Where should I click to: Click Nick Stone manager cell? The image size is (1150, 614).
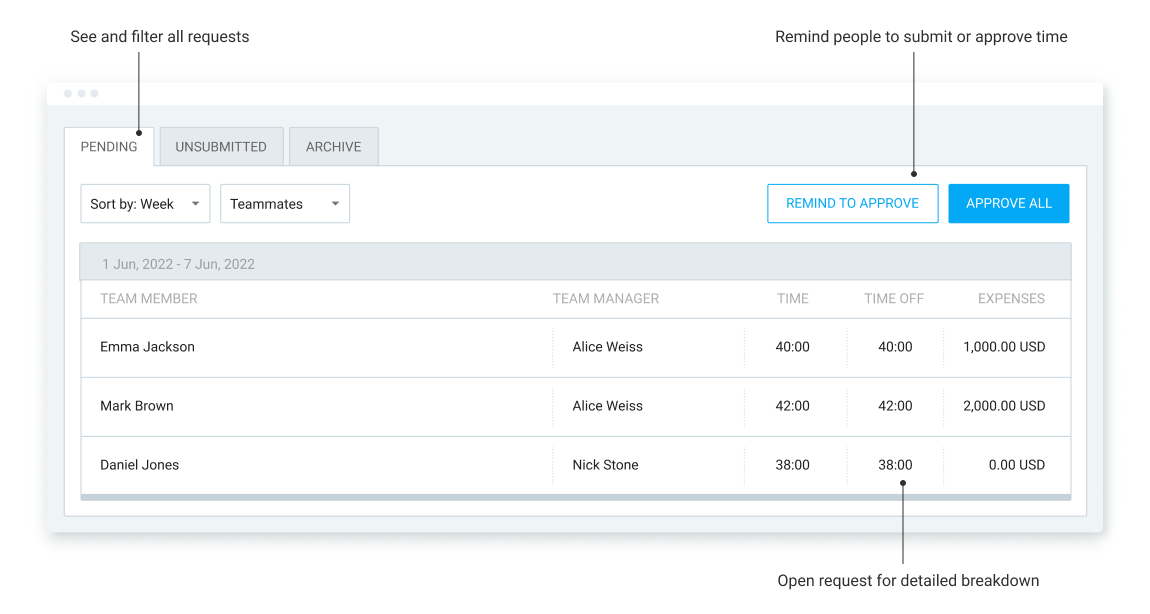pos(605,465)
